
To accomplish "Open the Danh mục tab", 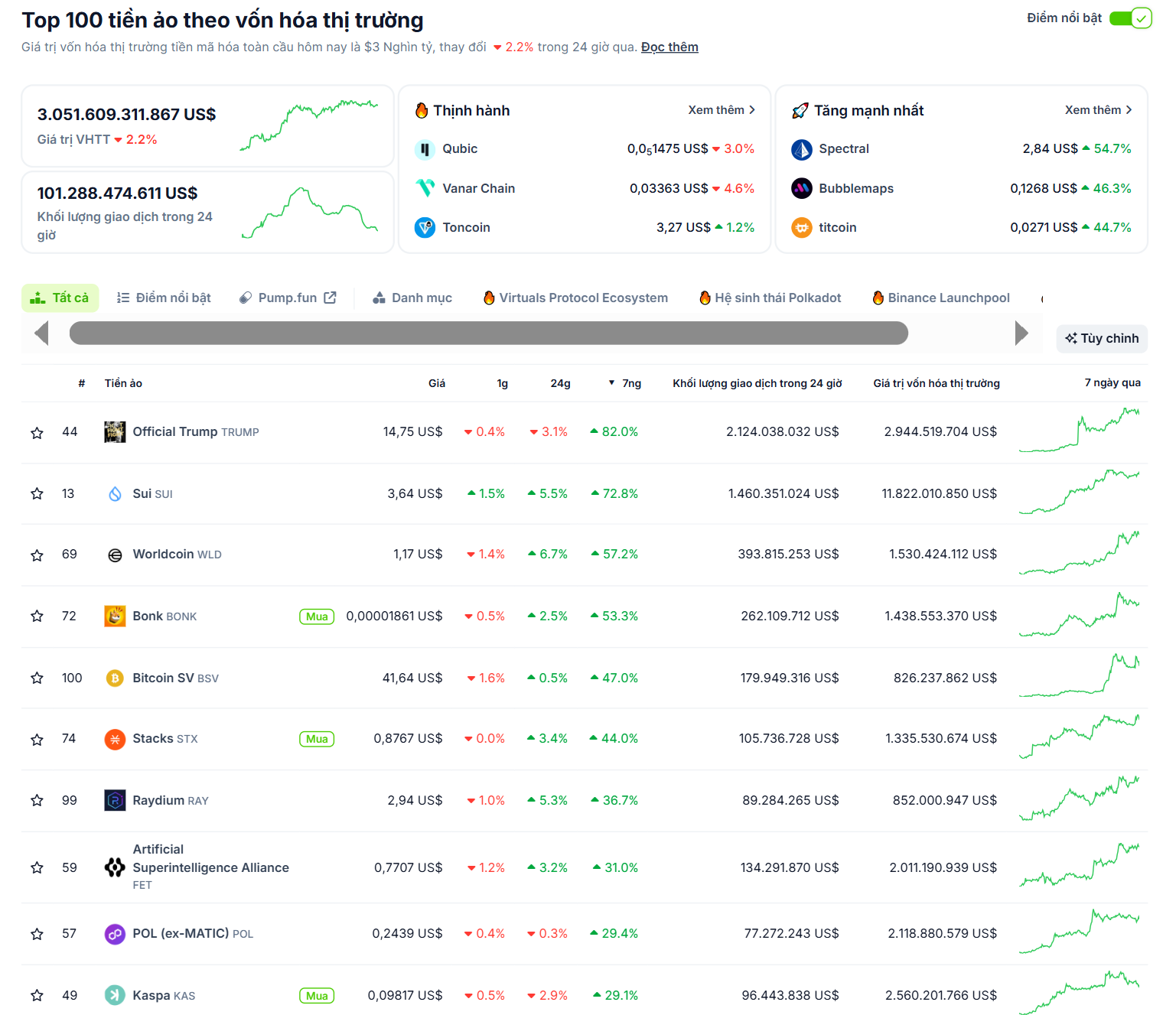I will point(412,298).
